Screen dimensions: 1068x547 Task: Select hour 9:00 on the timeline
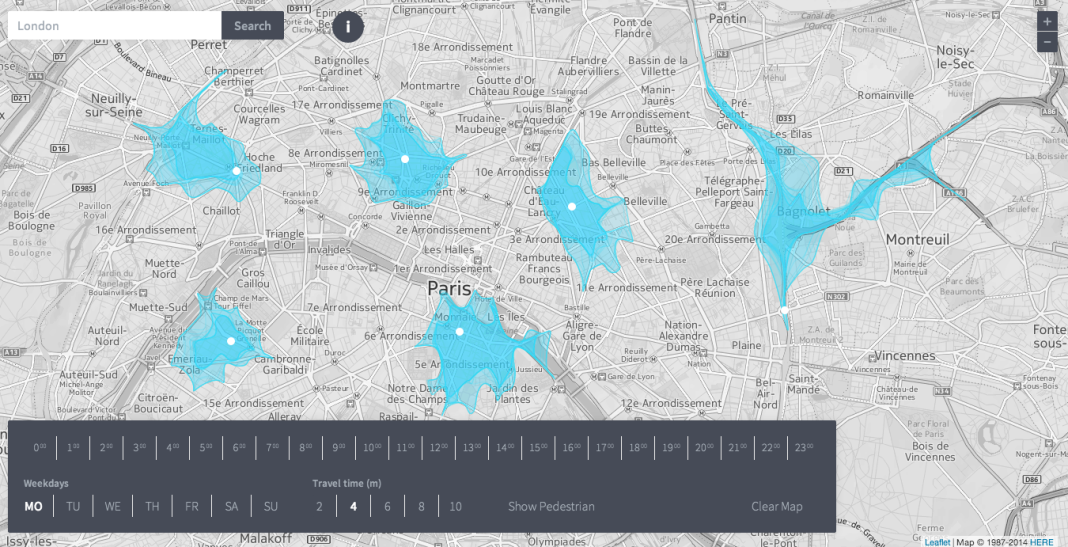[x=339, y=448]
